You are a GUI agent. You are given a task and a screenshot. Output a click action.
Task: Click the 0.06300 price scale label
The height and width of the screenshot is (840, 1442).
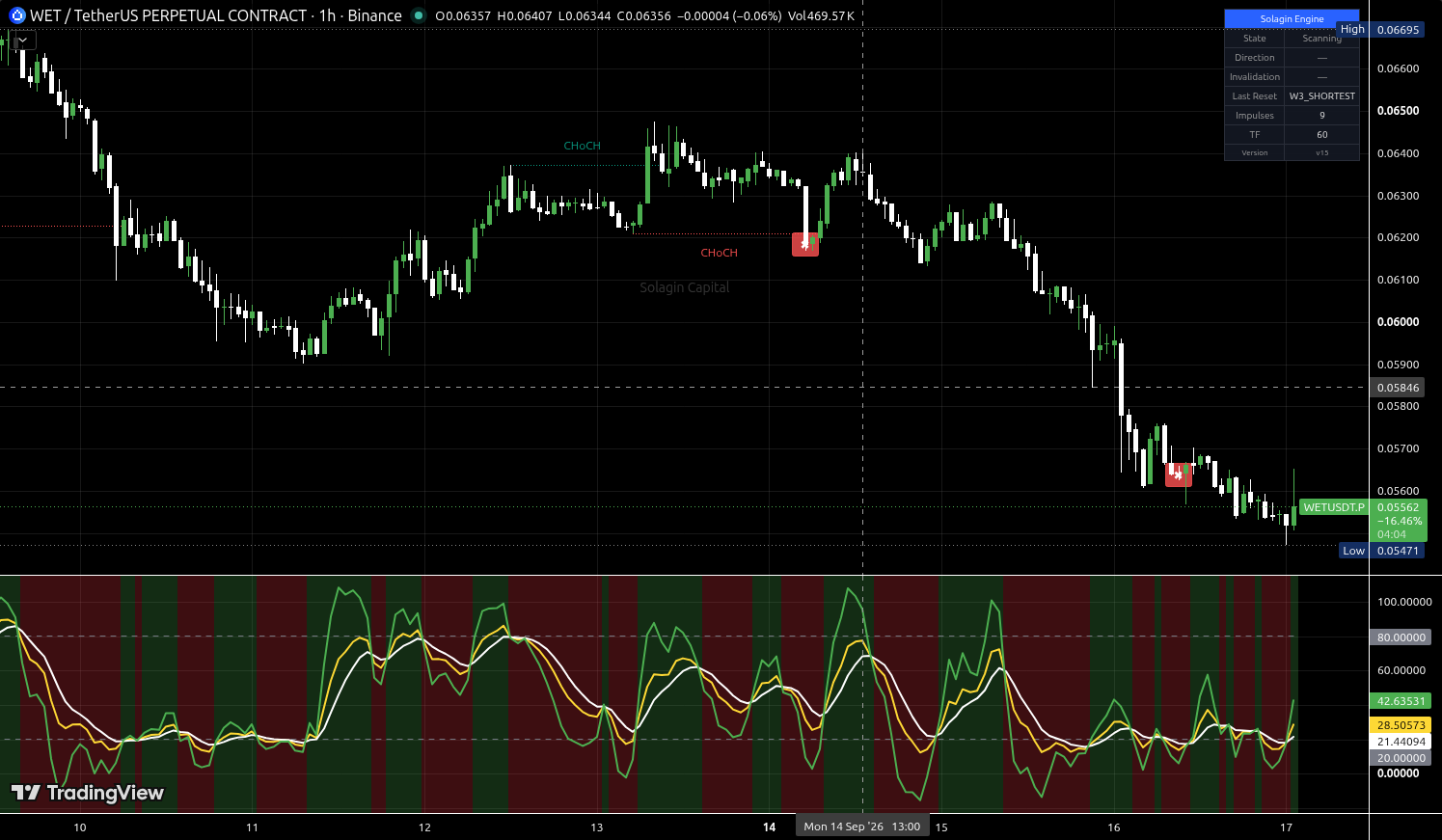pos(1398,196)
